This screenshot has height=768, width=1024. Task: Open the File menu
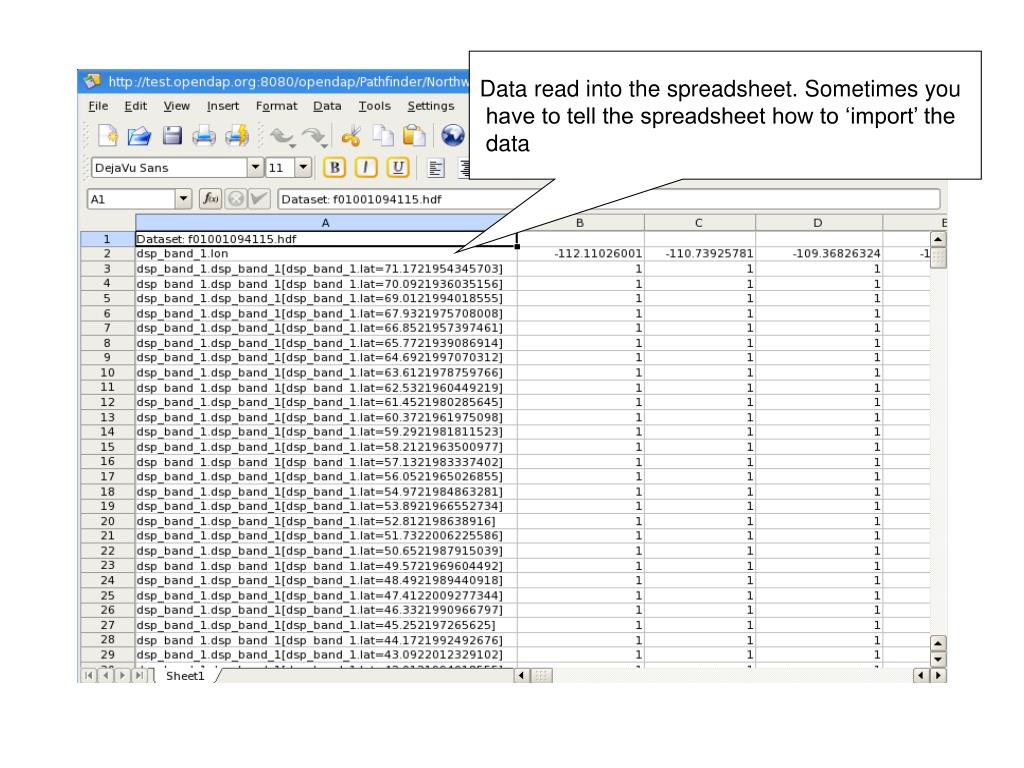coord(99,106)
